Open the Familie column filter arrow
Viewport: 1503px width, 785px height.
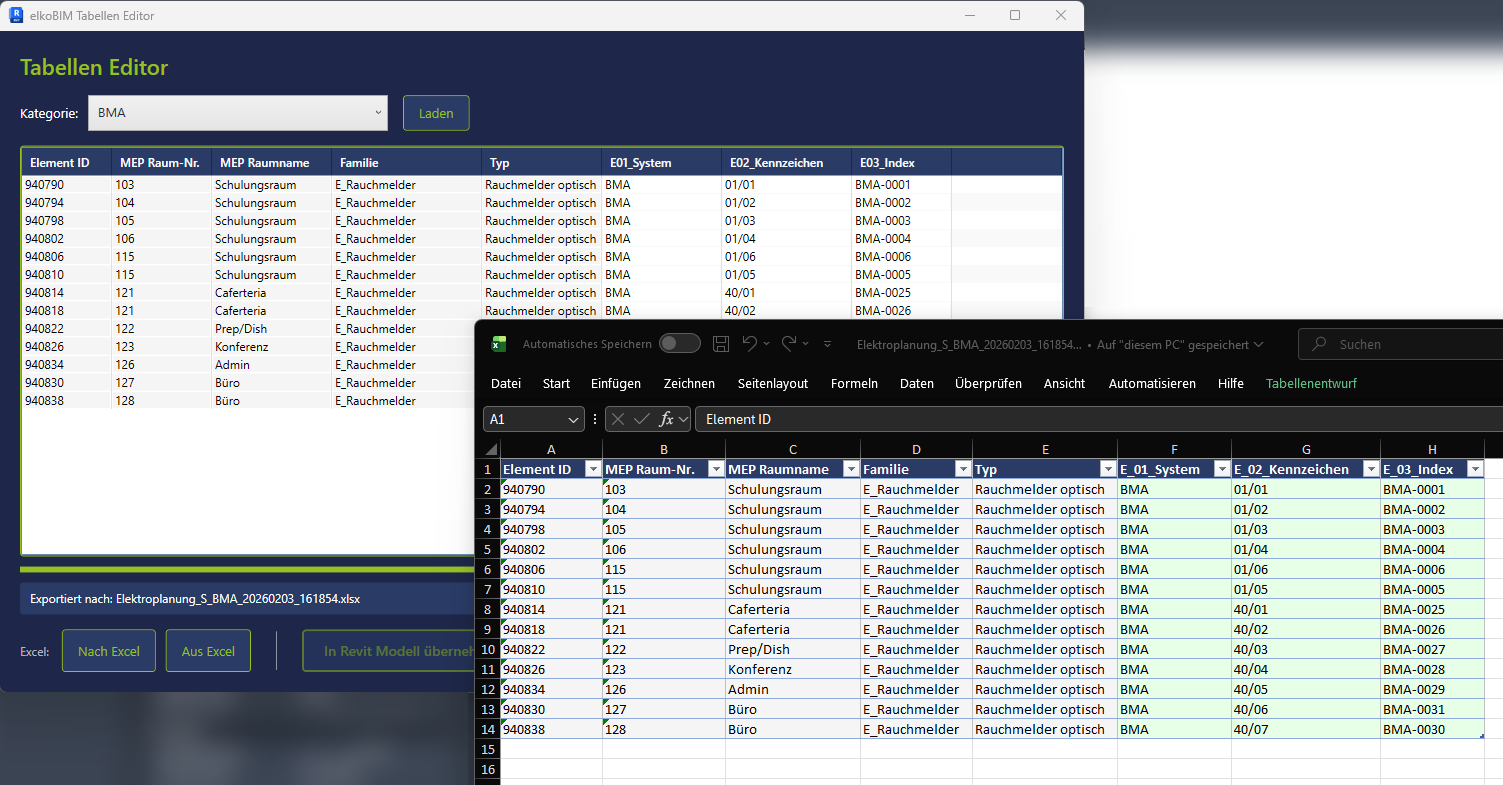962,469
